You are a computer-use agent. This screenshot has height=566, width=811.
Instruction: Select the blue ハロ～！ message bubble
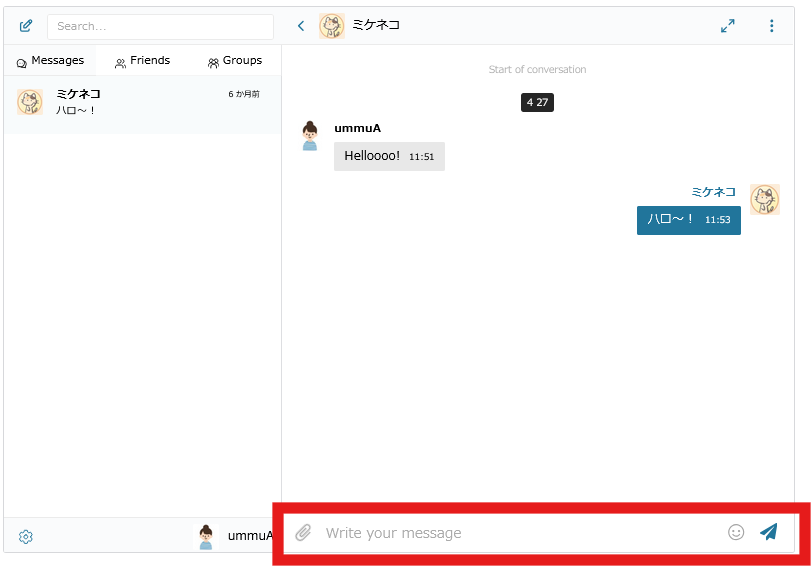[688, 220]
